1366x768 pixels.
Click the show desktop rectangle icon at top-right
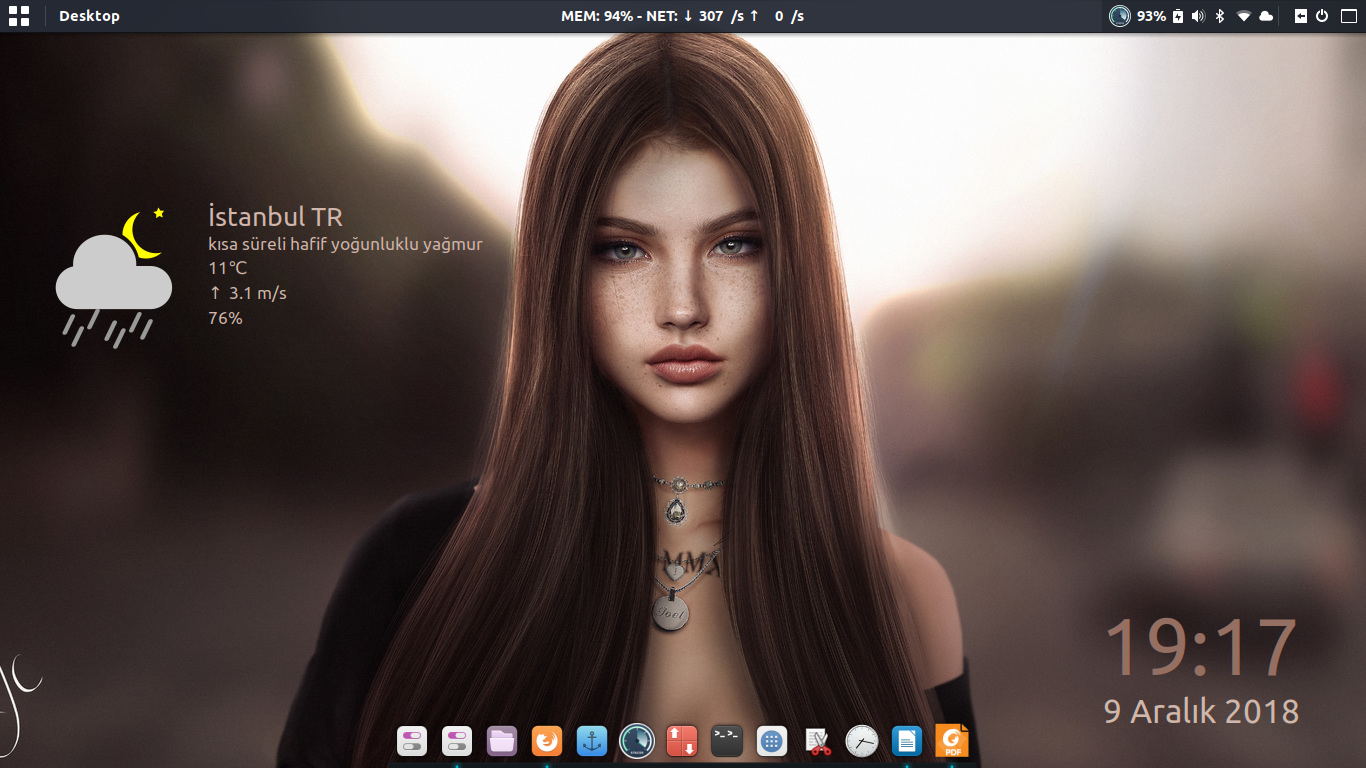point(1347,16)
